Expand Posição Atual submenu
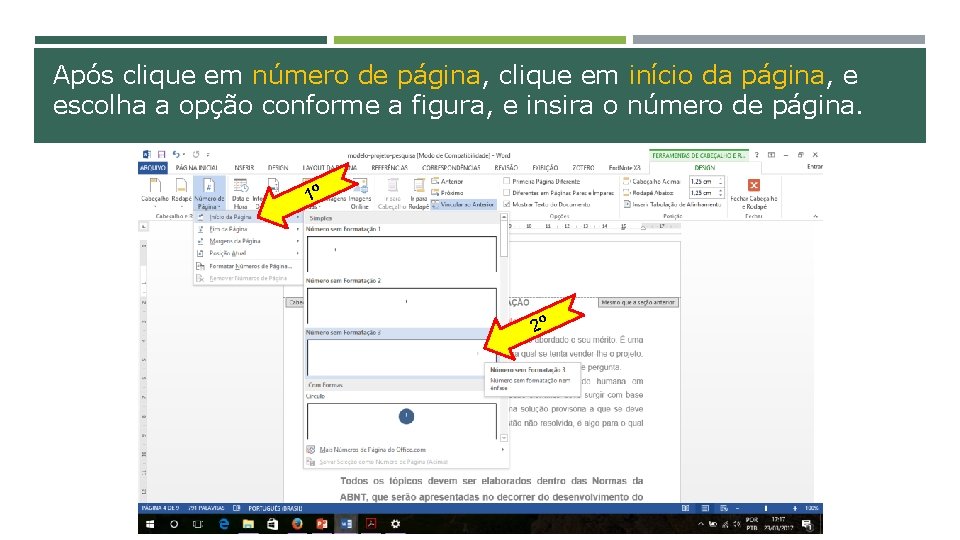 pyautogui.click(x=248, y=253)
